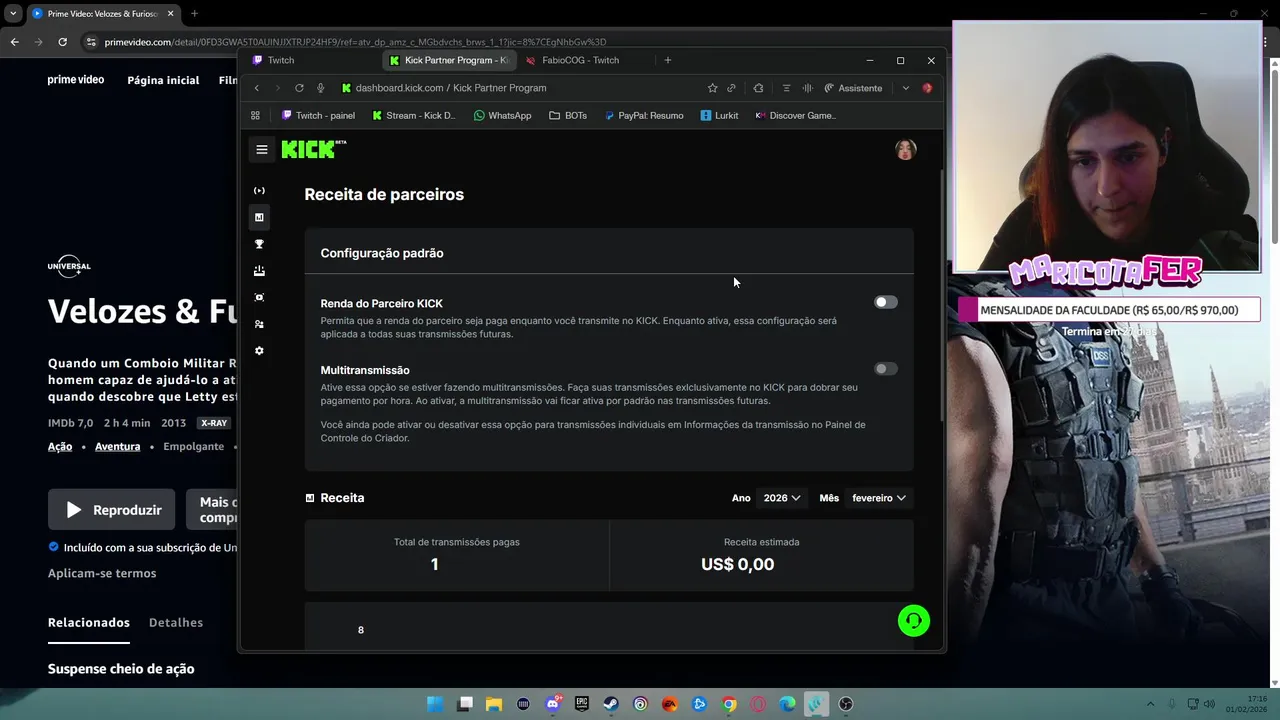Copy the page link icon in address bar
Viewport: 1280px width, 720px height.
click(731, 88)
